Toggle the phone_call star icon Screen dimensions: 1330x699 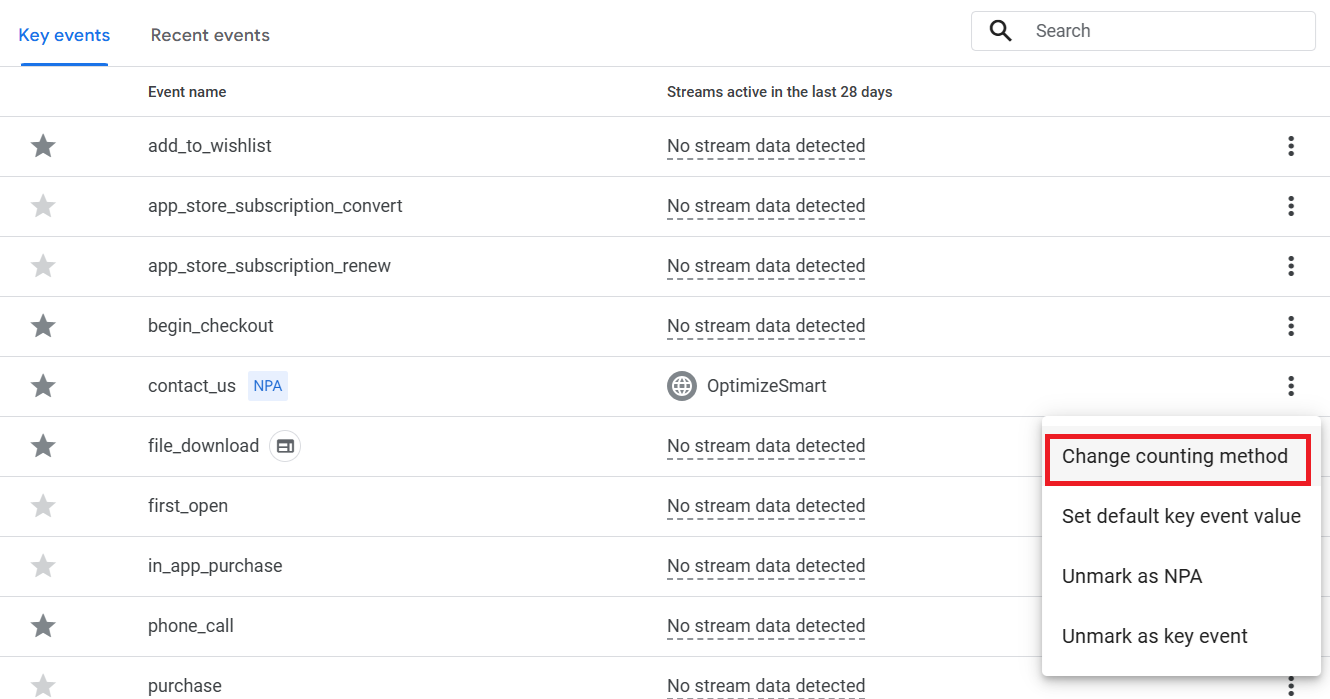pos(43,626)
